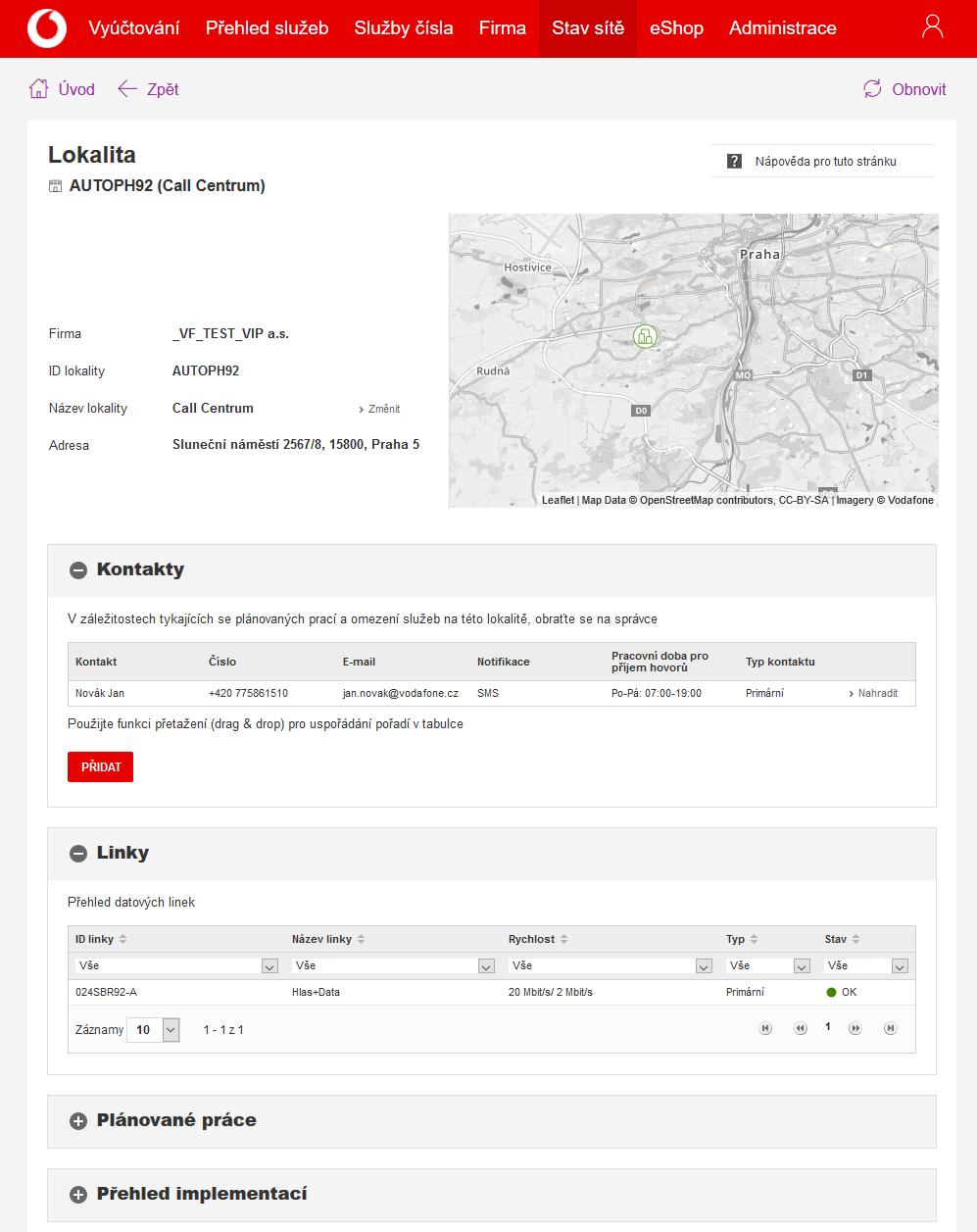Sort by Typ column arrows

pyautogui.click(x=754, y=939)
